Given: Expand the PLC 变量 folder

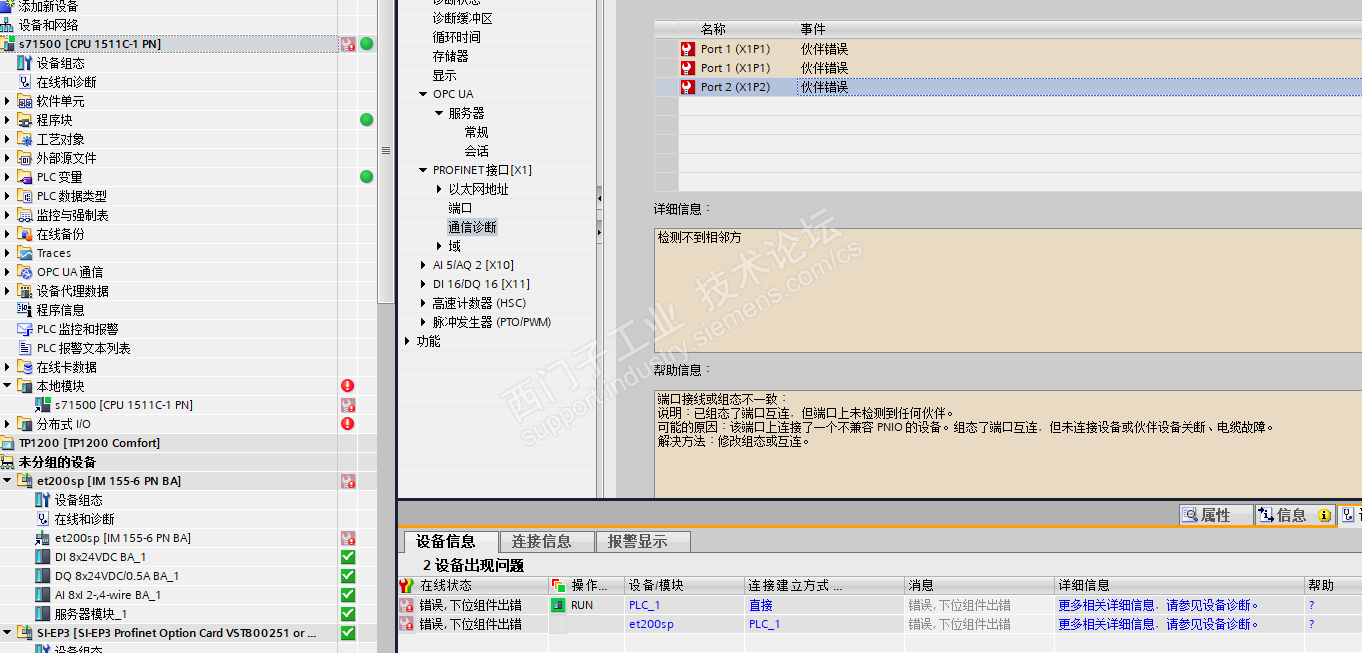Looking at the screenshot, I should point(9,177).
